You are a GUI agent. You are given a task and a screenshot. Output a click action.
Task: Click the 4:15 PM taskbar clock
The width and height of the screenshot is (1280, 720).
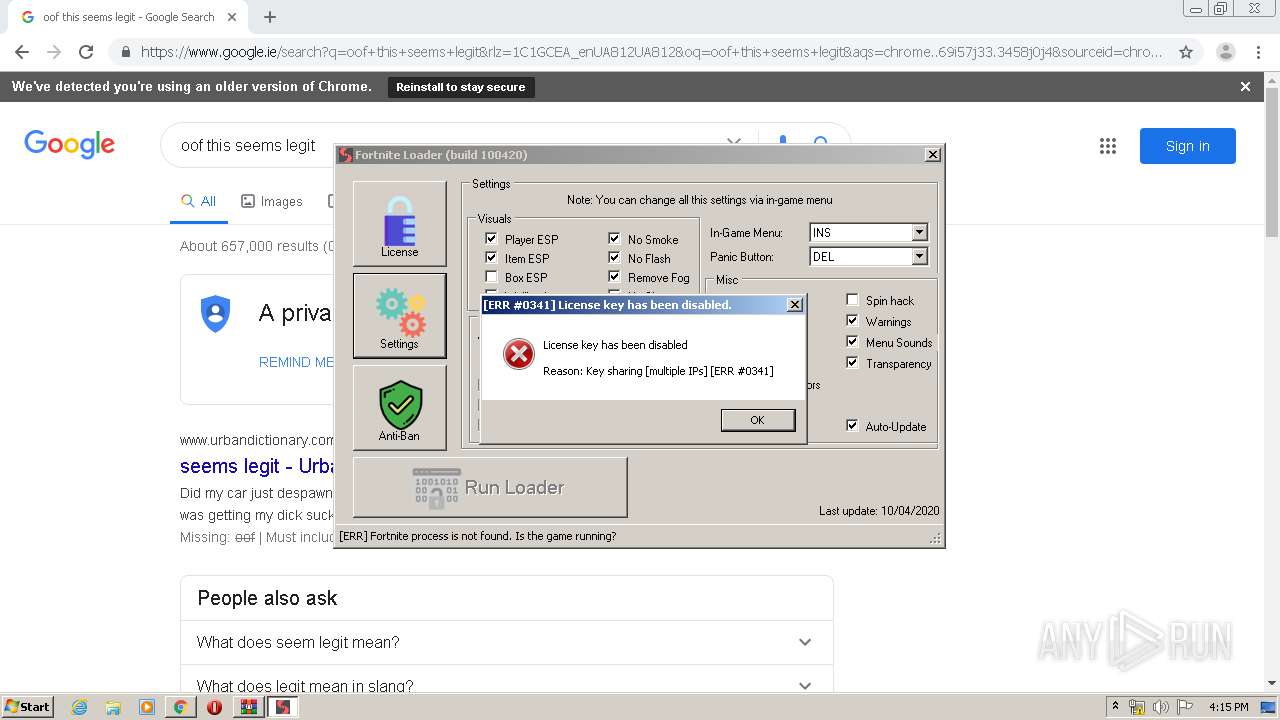pos(1229,707)
